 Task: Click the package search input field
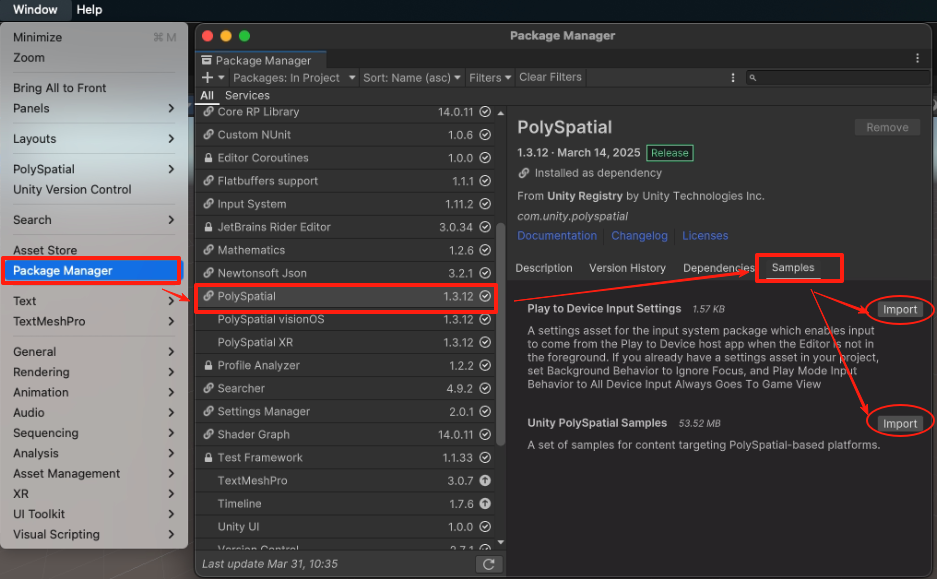tap(840, 78)
